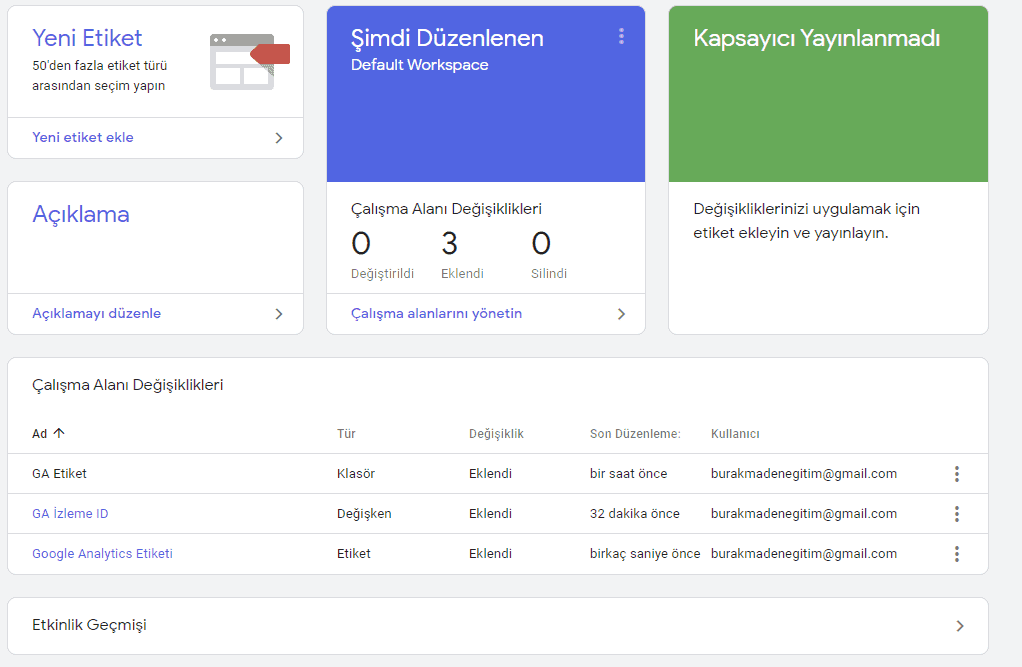Viewport: 1022px width, 667px height.
Task: Open the Google Analytics Etiketi tag
Action: tap(102, 554)
